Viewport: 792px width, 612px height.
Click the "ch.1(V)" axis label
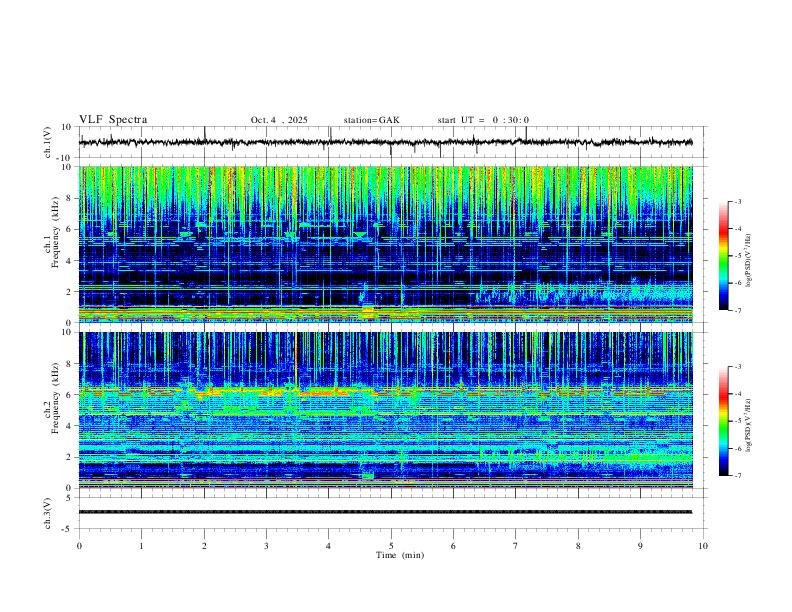[x=48, y=142]
